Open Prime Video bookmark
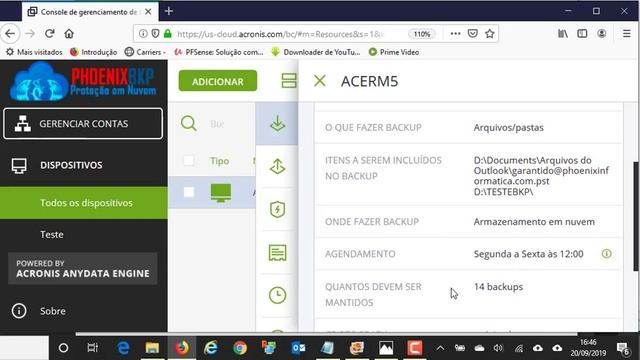This screenshot has width=640, height=360. (394, 52)
